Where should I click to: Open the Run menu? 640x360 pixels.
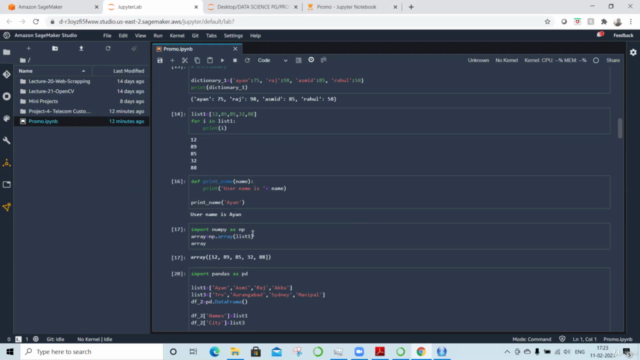coord(158,36)
